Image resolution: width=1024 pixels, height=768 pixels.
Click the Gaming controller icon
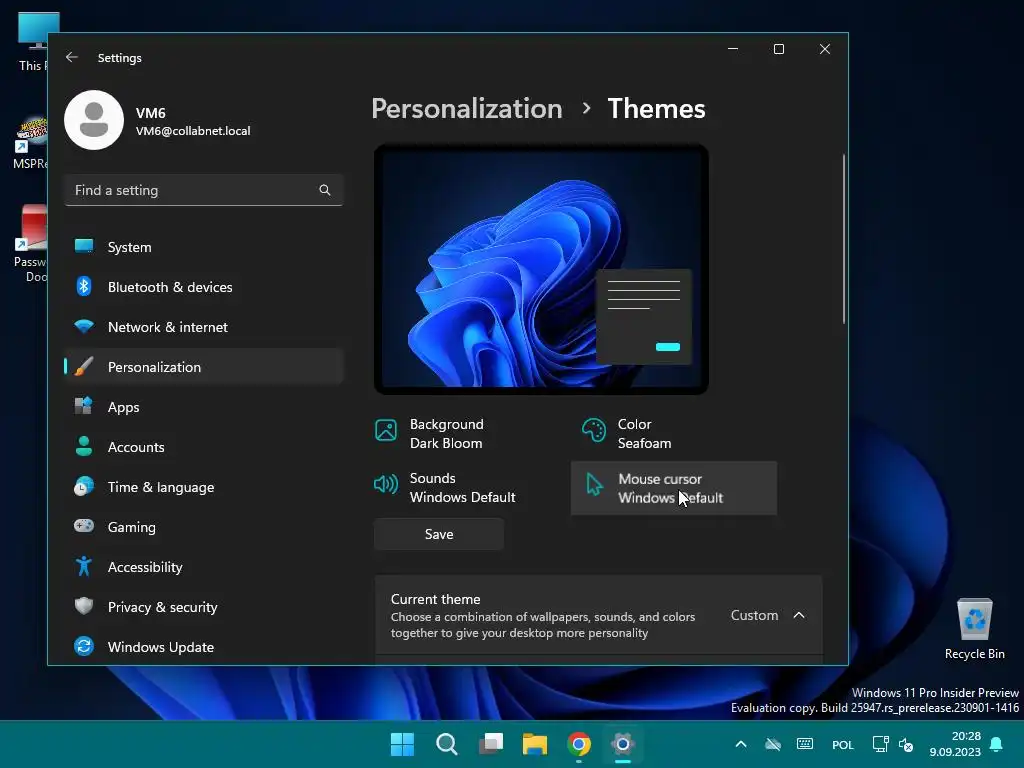click(x=84, y=526)
